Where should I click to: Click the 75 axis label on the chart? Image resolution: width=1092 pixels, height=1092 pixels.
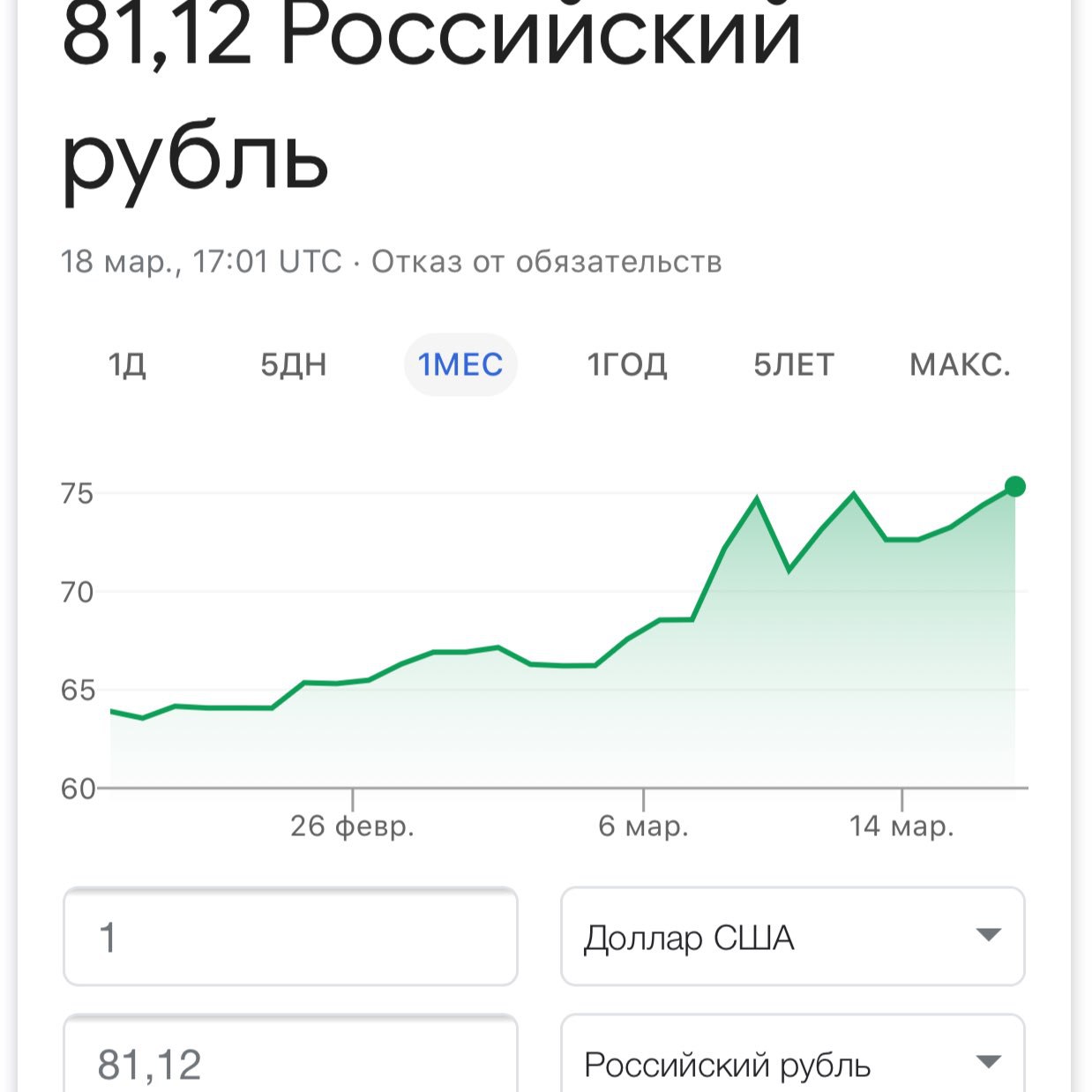pyautogui.click(x=77, y=494)
